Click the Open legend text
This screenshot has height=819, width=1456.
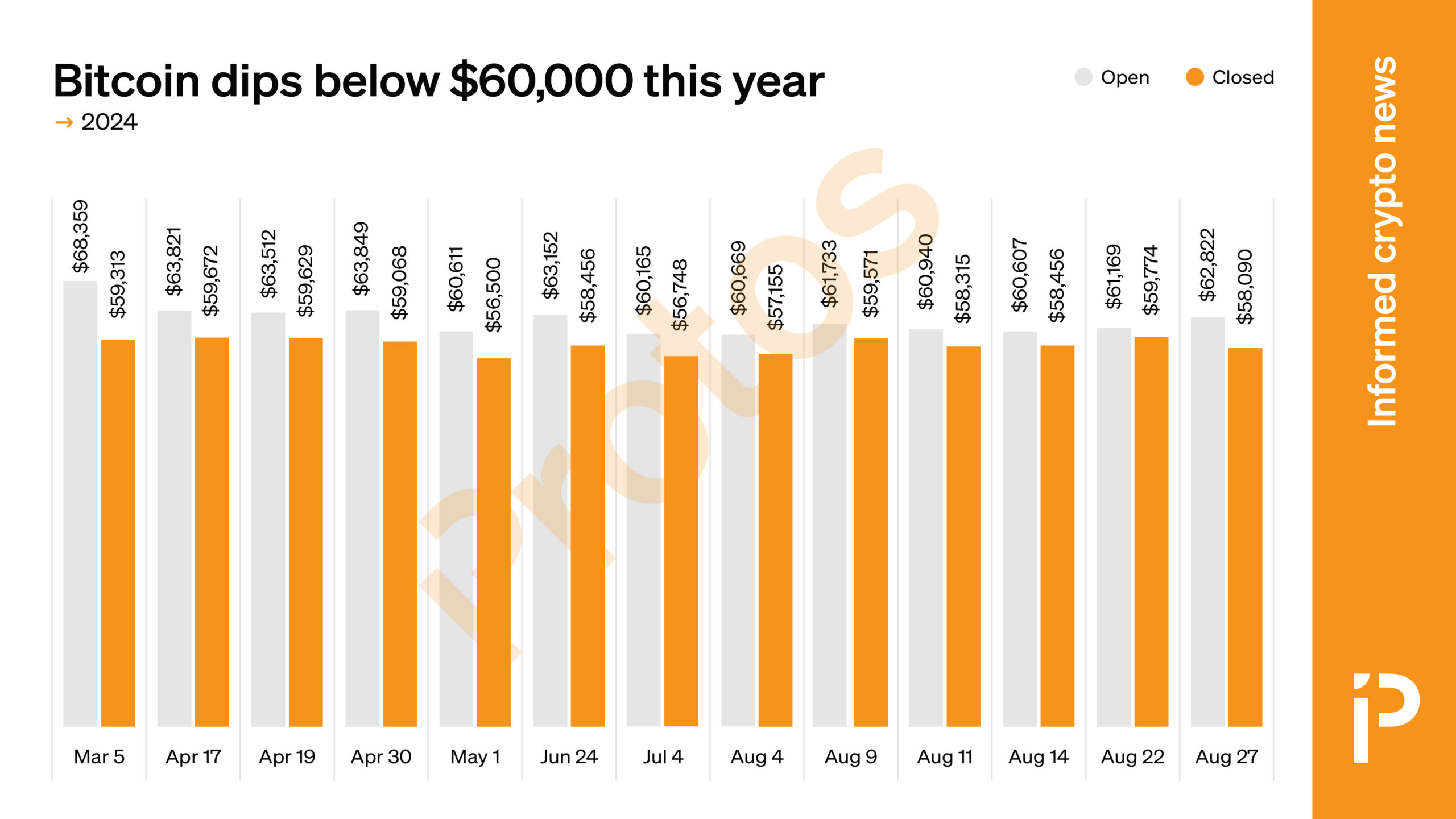tap(1125, 78)
